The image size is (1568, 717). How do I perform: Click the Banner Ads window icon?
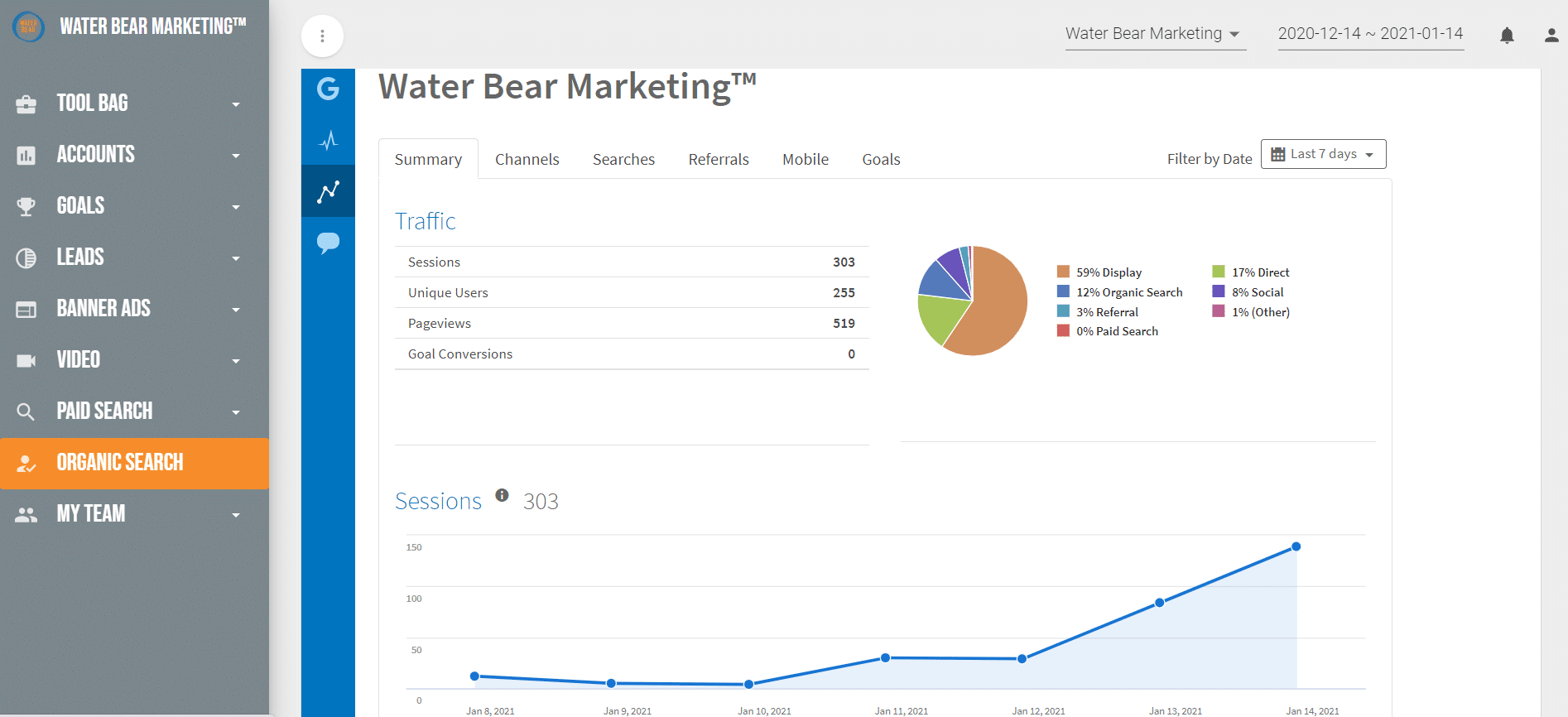point(26,309)
